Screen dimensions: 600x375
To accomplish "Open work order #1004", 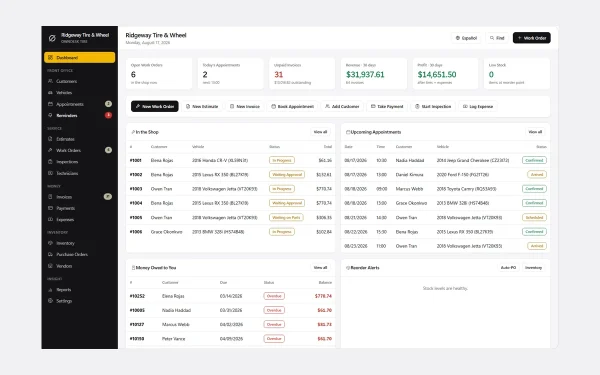I will [230, 203].
